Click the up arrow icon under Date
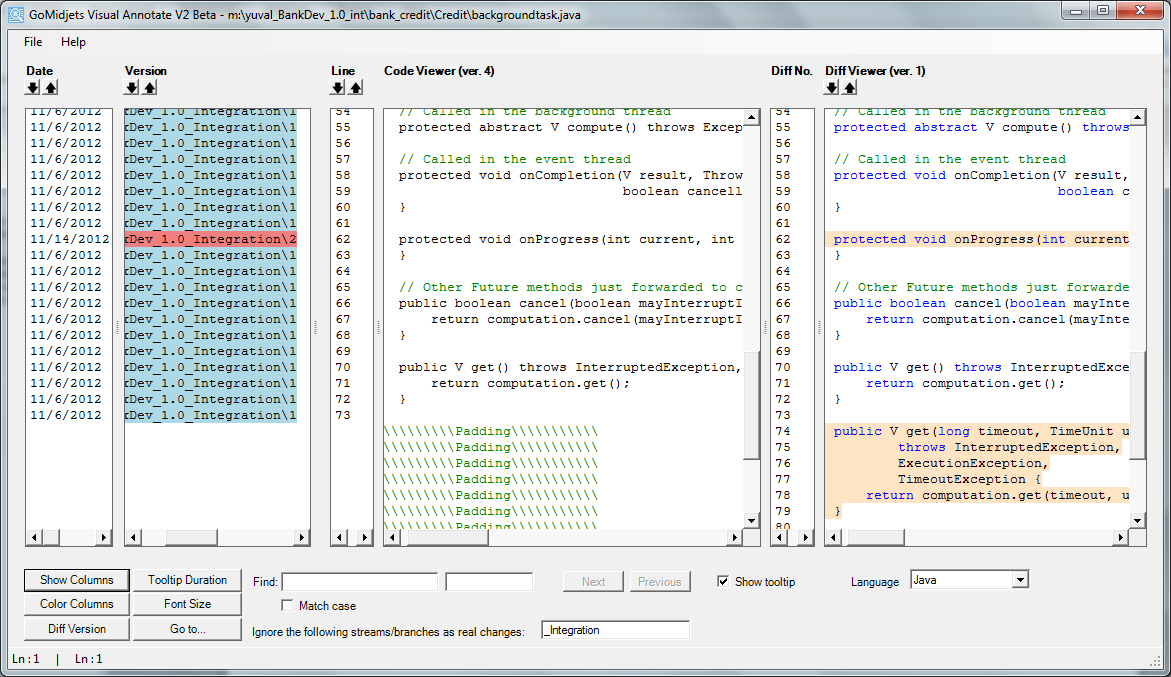The width and height of the screenshot is (1171, 677). pyautogui.click(x=51, y=88)
